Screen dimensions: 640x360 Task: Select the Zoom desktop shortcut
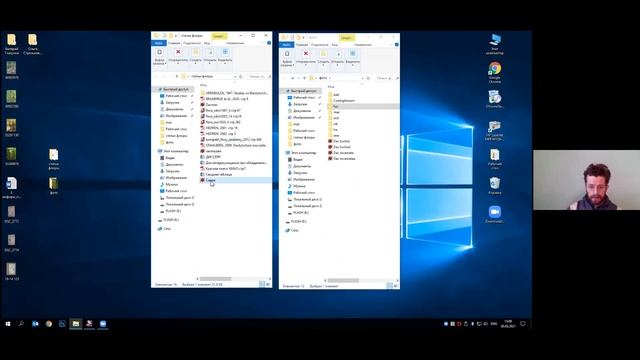[495, 214]
